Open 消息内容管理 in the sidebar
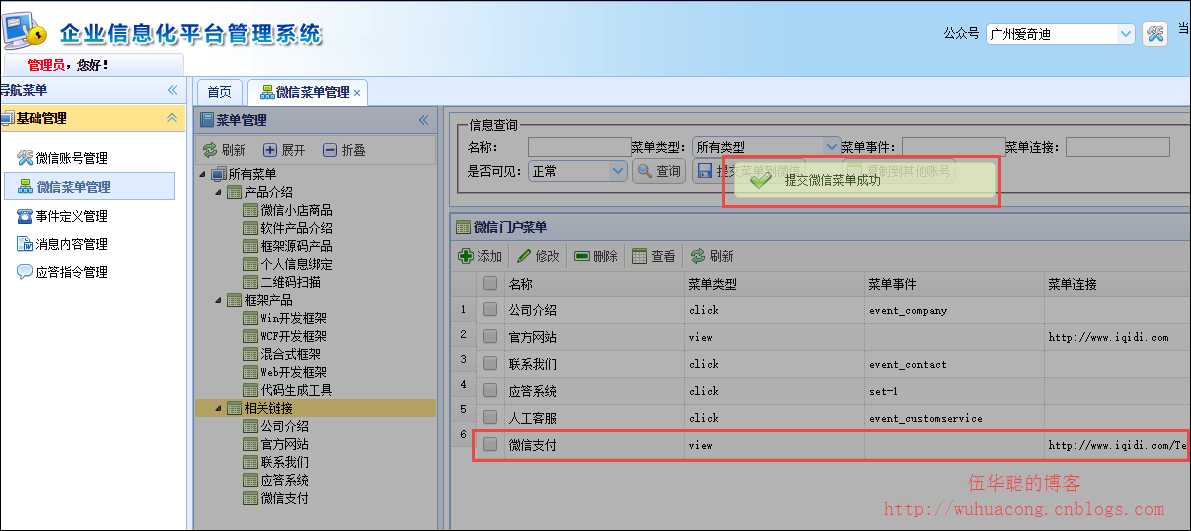The height and width of the screenshot is (531, 1191). tap(62, 244)
